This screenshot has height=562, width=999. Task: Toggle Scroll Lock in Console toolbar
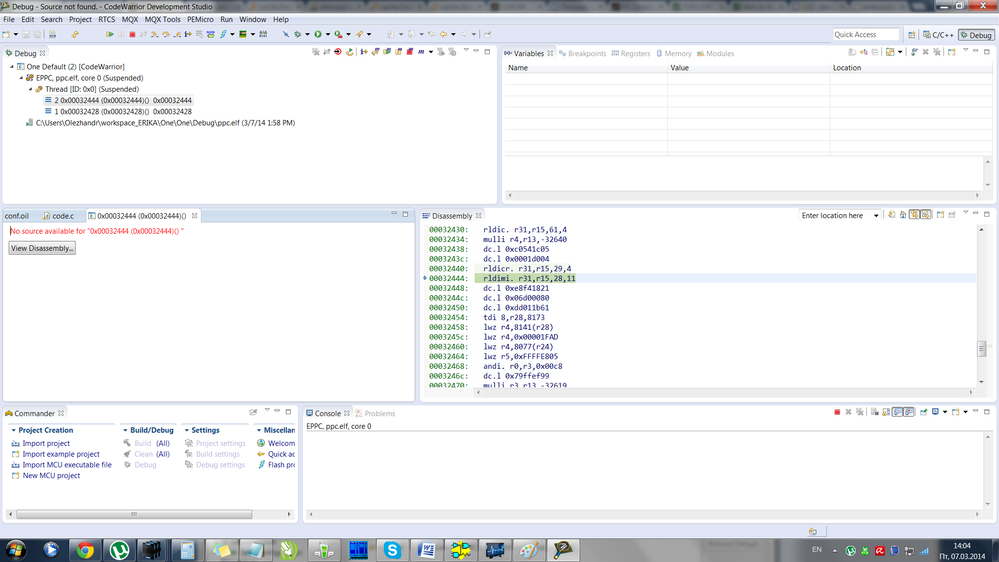click(x=886, y=412)
